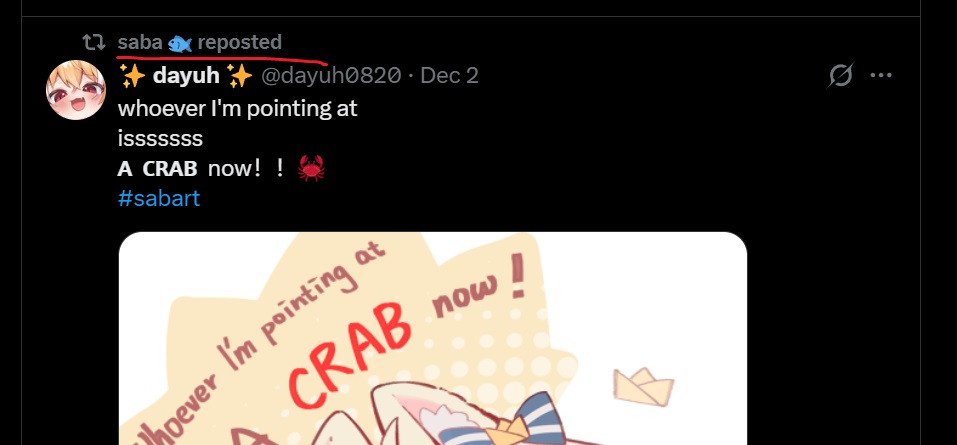
Task: Click the 'A CRAB now!!' line
Action: click(x=201, y=168)
